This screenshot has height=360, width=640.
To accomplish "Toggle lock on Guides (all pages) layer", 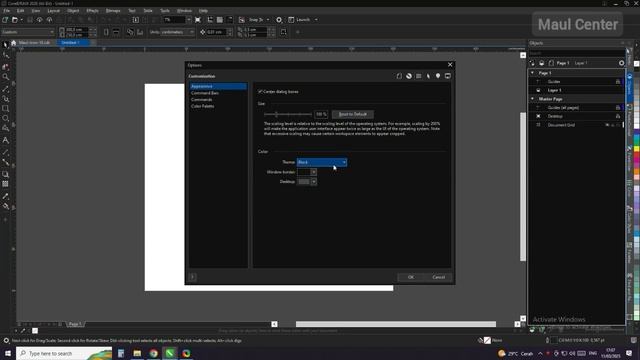I will (x=618, y=108).
